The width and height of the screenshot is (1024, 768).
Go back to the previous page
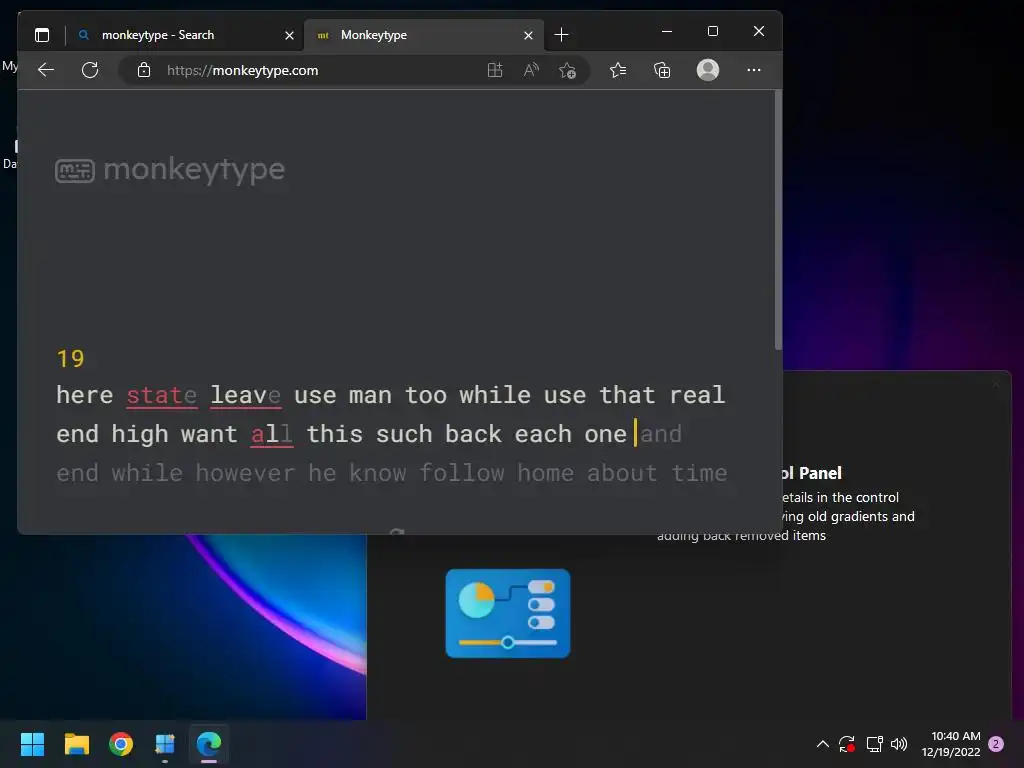tap(46, 70)
